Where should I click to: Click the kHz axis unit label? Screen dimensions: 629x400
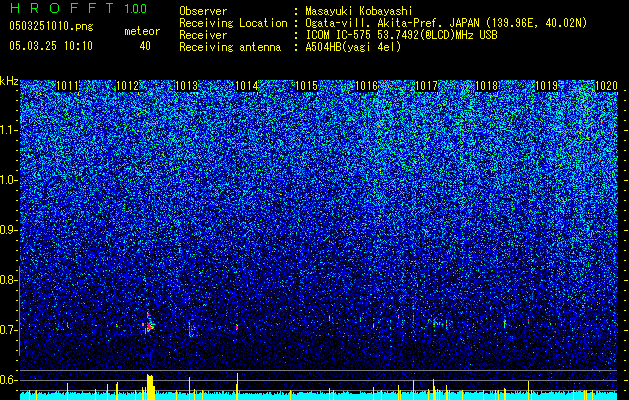coord(9,81)
